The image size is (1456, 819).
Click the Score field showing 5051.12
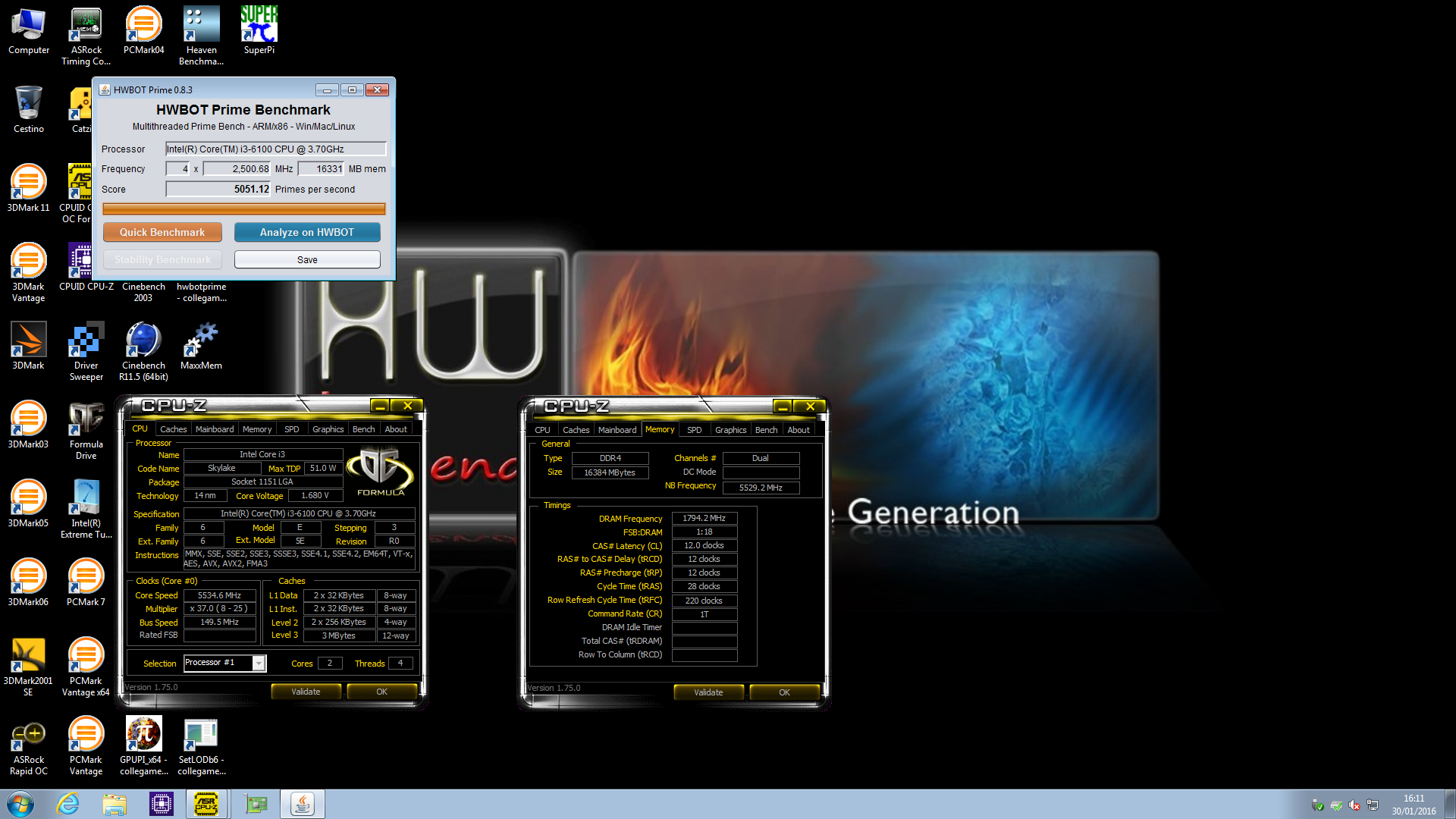[x=218, y=189]
